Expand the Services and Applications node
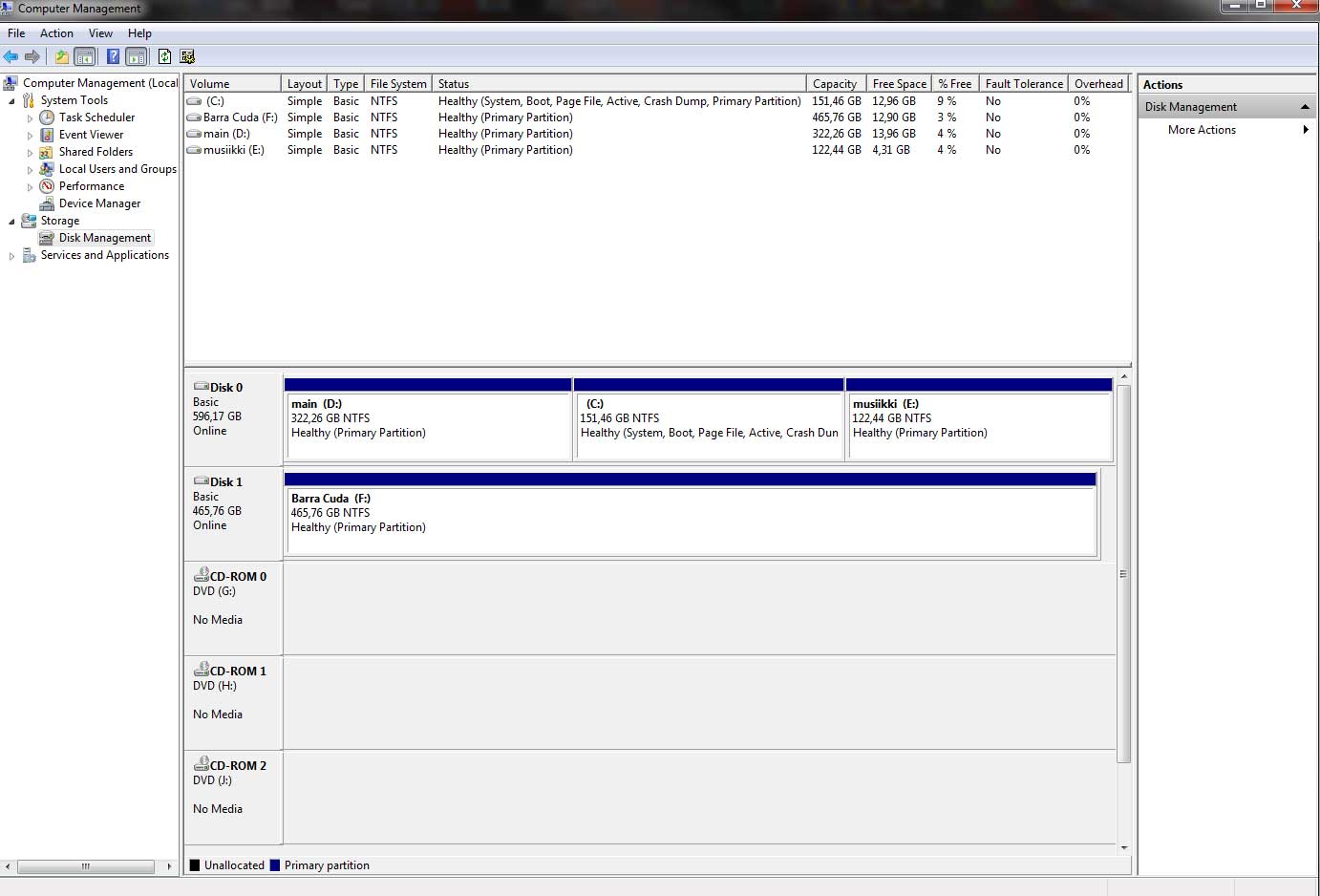This screenshot has width=1320, height=896. [x=11, y=256]
